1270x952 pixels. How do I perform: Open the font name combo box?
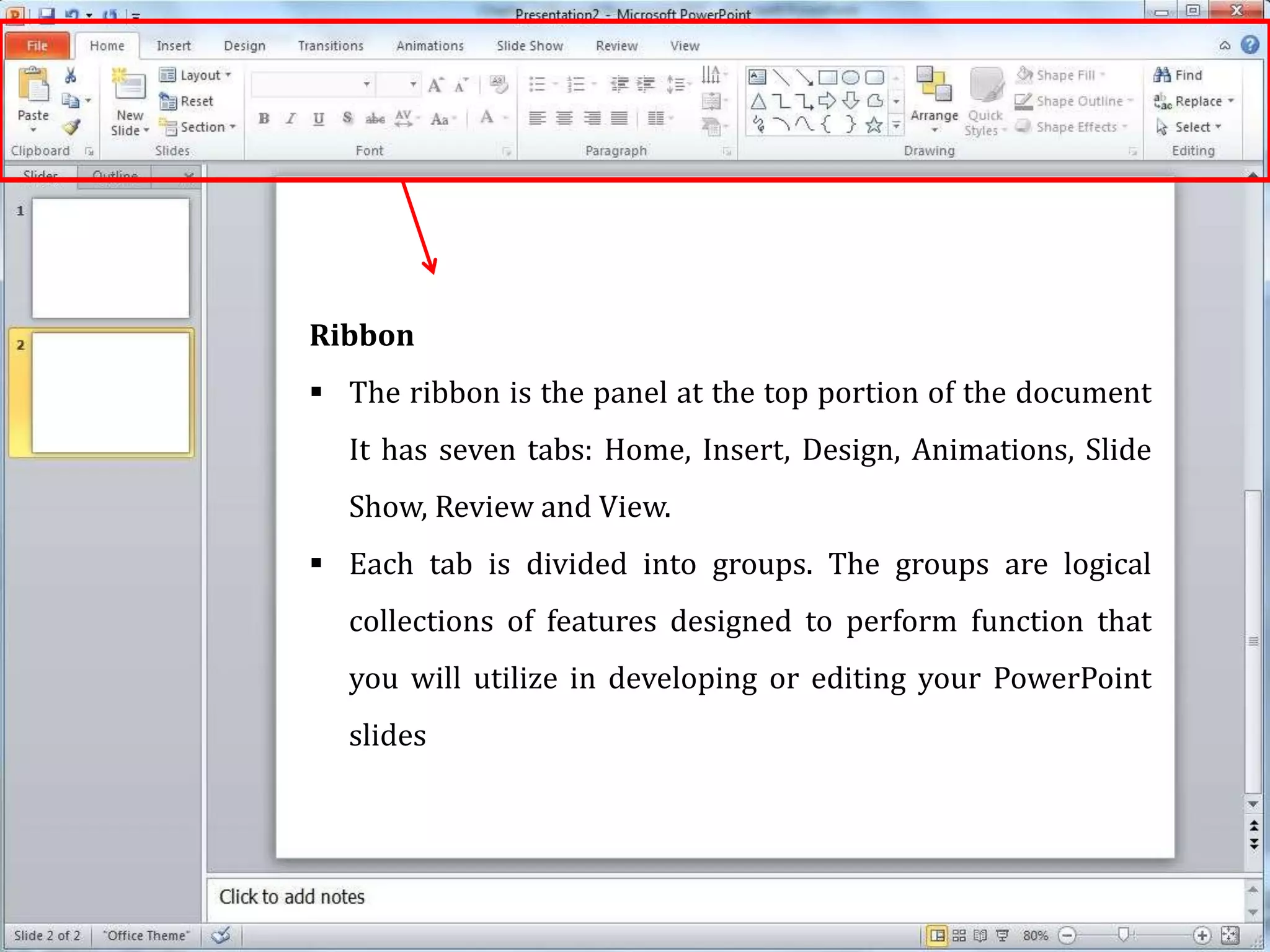tap(312, 84)
